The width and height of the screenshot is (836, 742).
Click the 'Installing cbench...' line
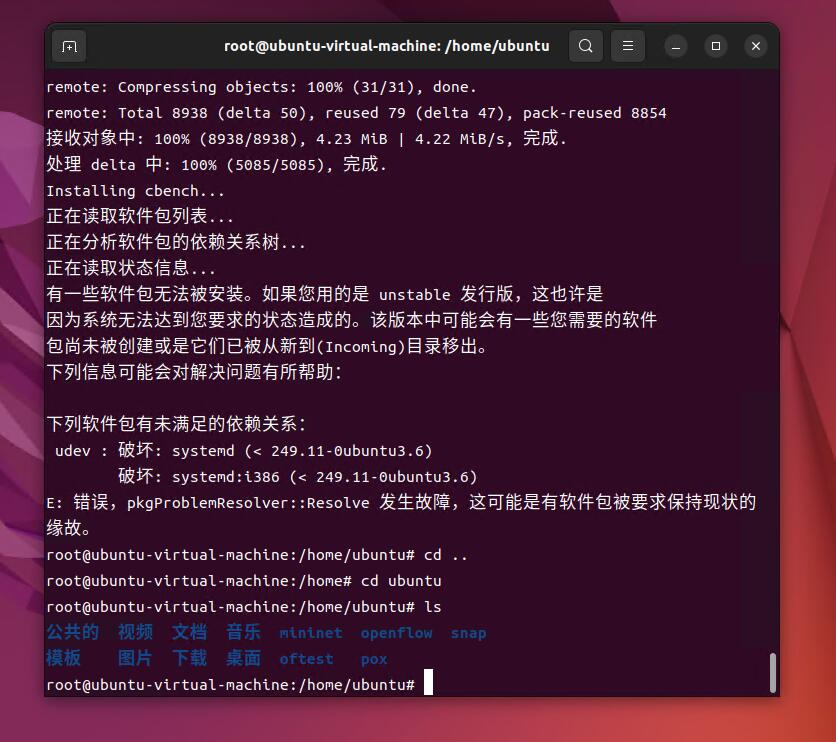135,191
